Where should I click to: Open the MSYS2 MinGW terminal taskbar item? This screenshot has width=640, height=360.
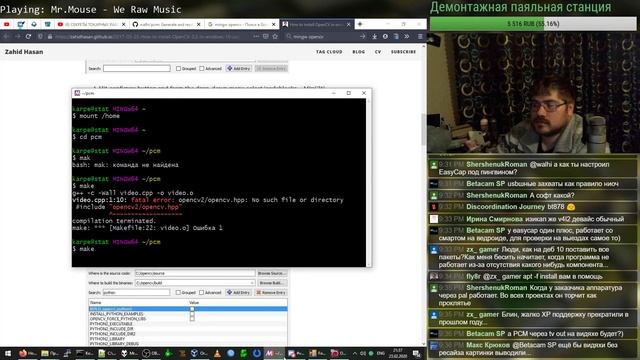[273, 353]
